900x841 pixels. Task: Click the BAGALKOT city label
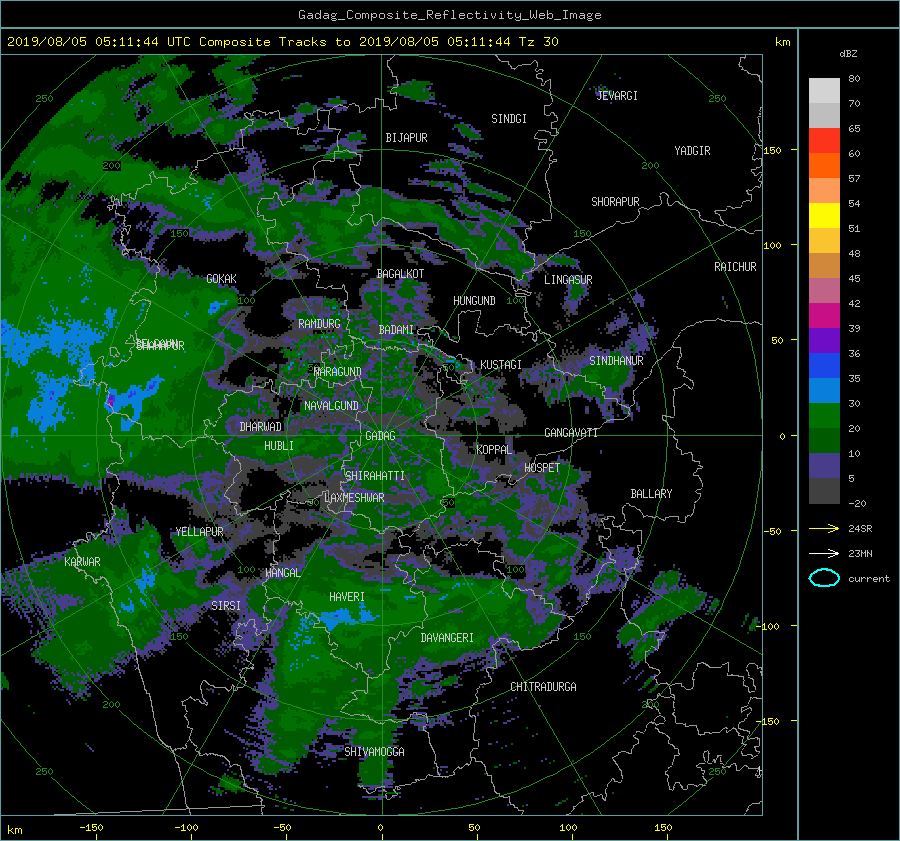pos(400,274)
